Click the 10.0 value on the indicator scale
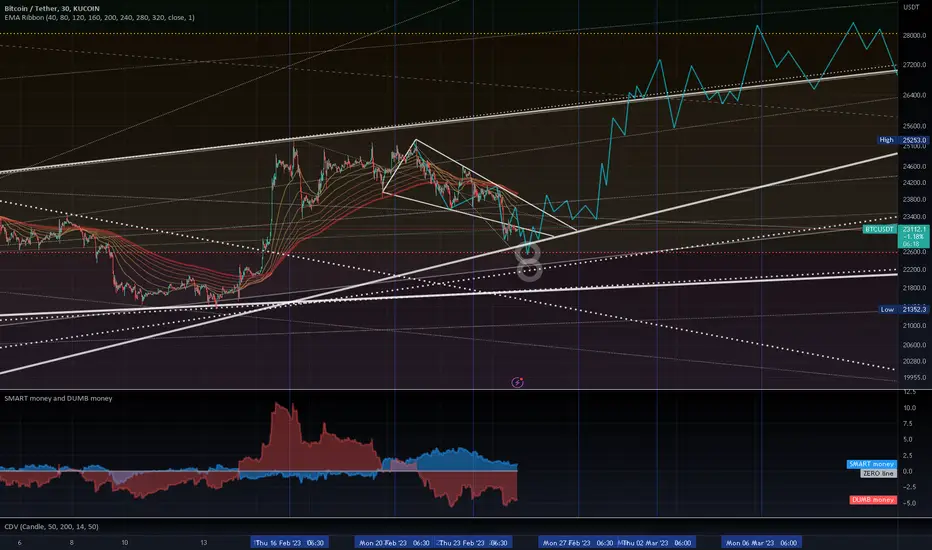This screenshot has height=550, width=932. 909,408
